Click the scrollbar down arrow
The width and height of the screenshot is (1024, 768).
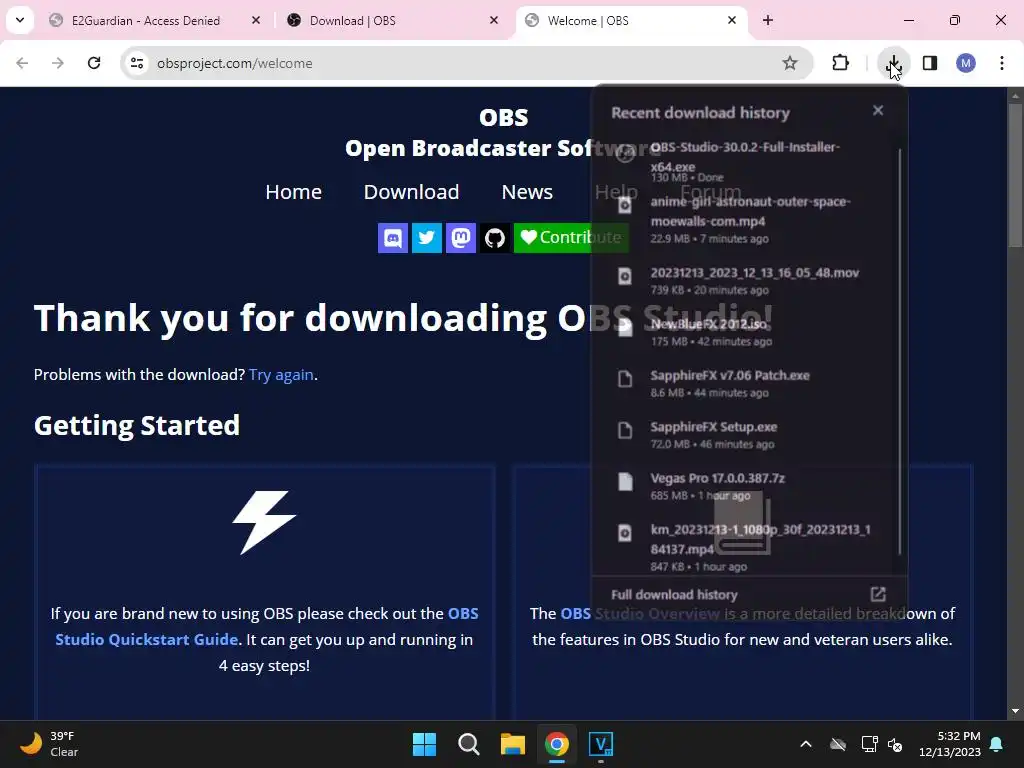click(x=1015, y=711)
